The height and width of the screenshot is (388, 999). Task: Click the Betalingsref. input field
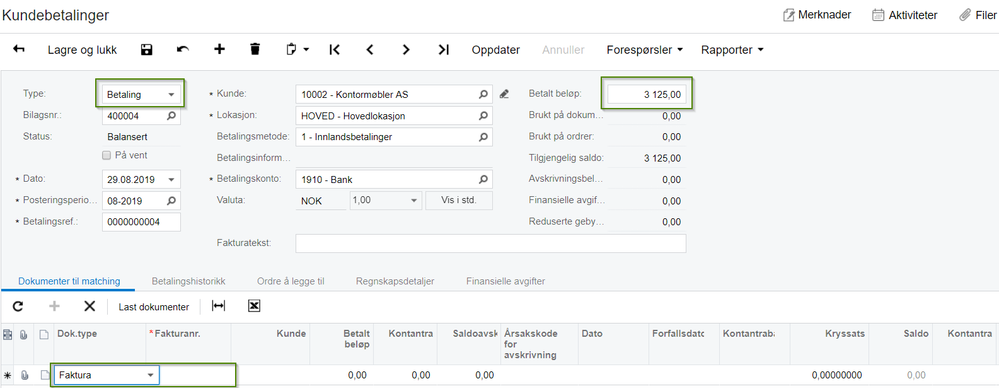pos(141,222)
